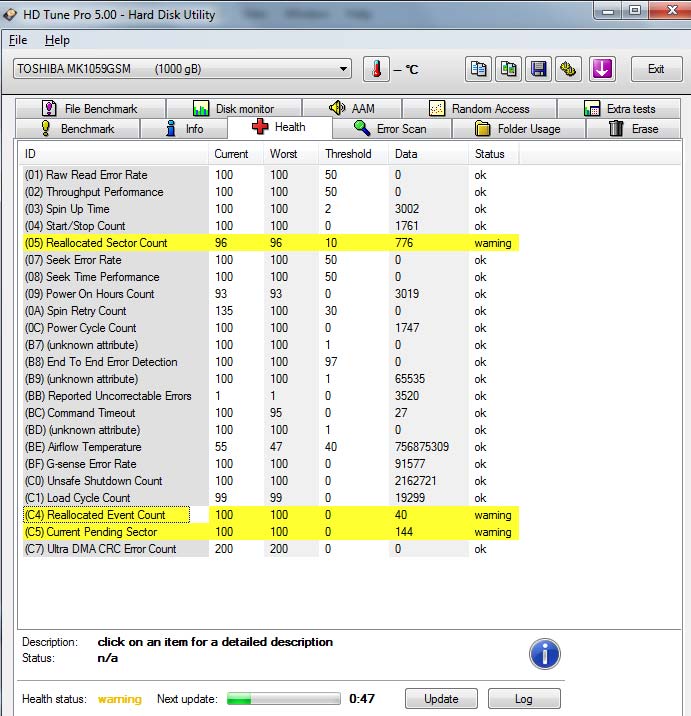
Task: Switch to the File Benchmark tab
Action: [x=90, y=109]
